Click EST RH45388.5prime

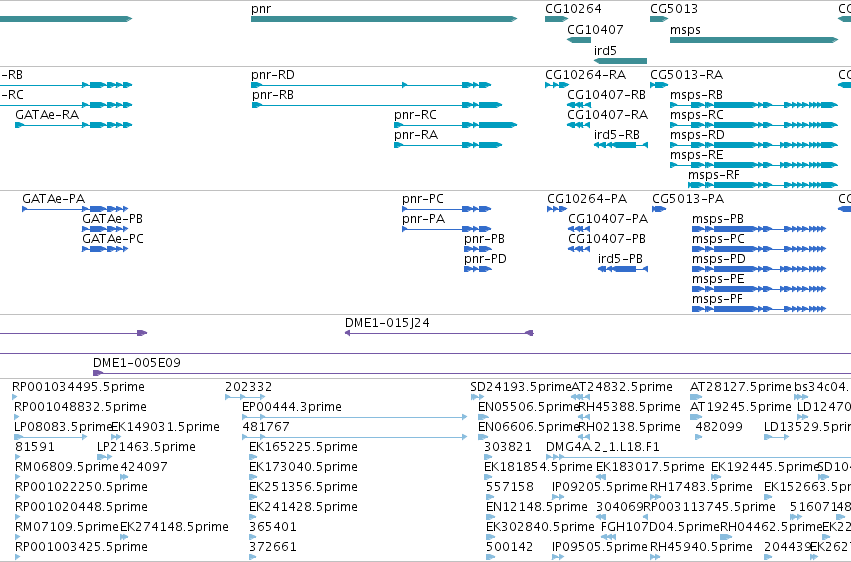(630, 407)
